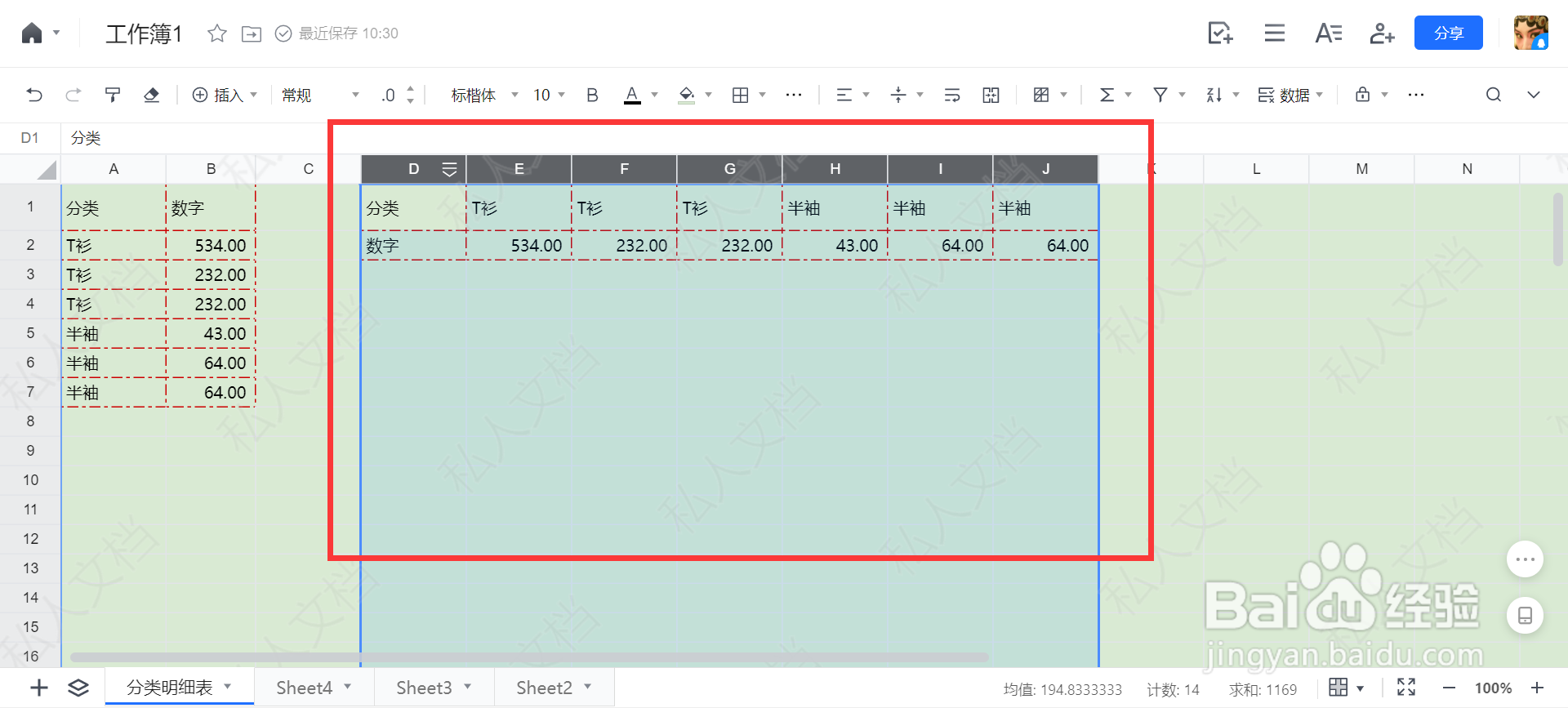Open the 常规 number format dropdown
1568x708 pixels.
point(320,95)
